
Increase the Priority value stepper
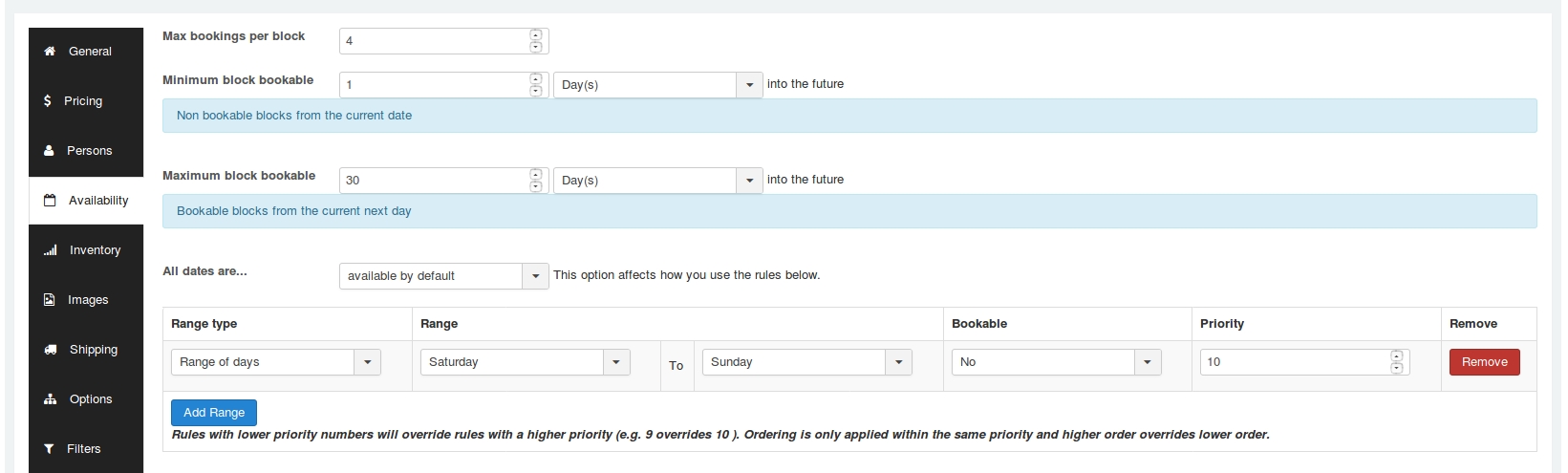click(1396, 356)
